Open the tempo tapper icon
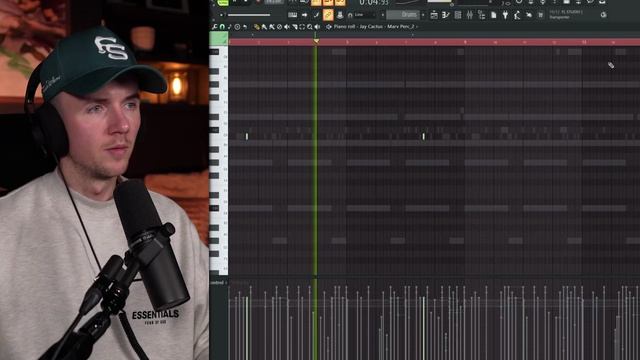Viewport: 640px width, 360px height. 517,15
